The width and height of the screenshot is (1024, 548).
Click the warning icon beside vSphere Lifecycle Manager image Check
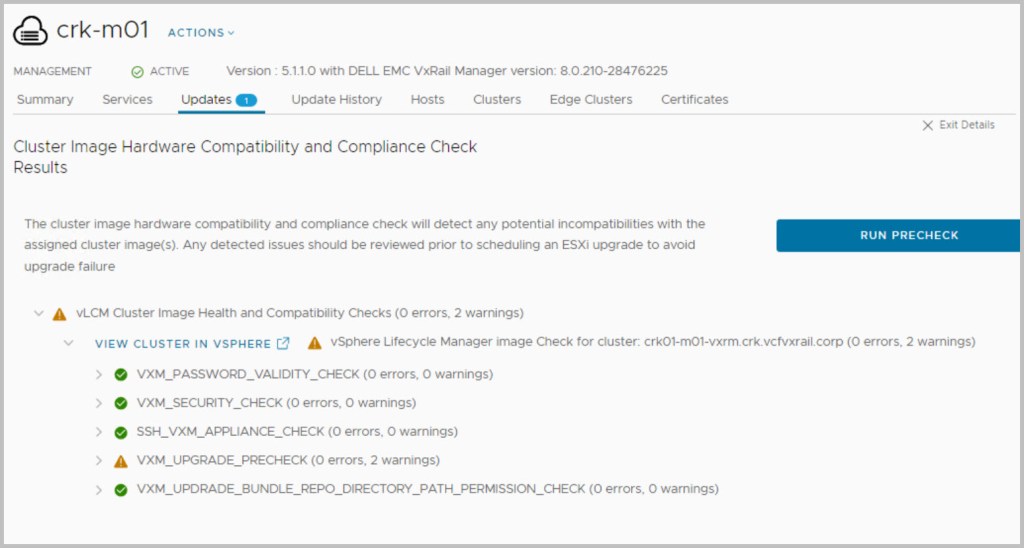pos(314,343)
